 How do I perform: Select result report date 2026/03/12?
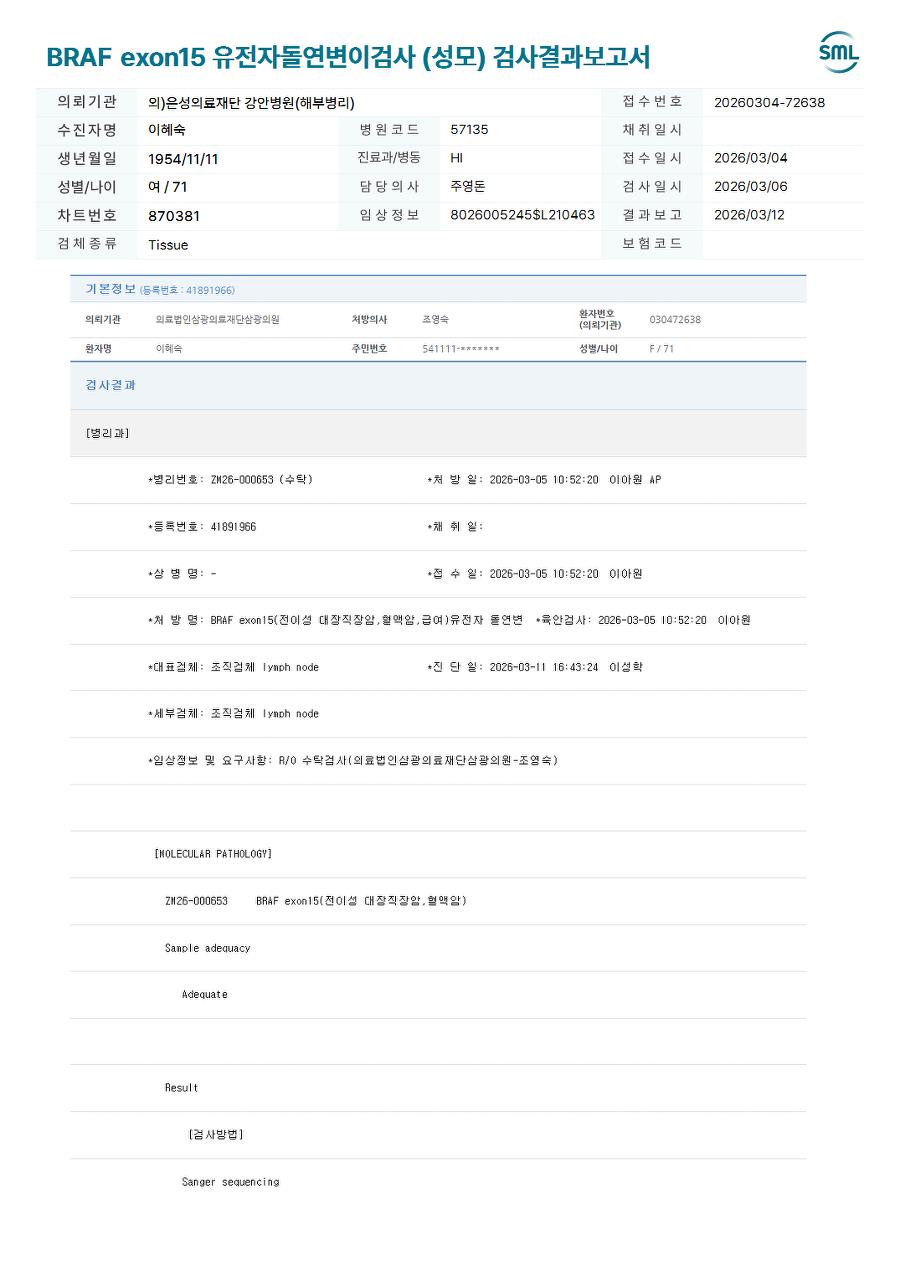click(x=750, y=215)
